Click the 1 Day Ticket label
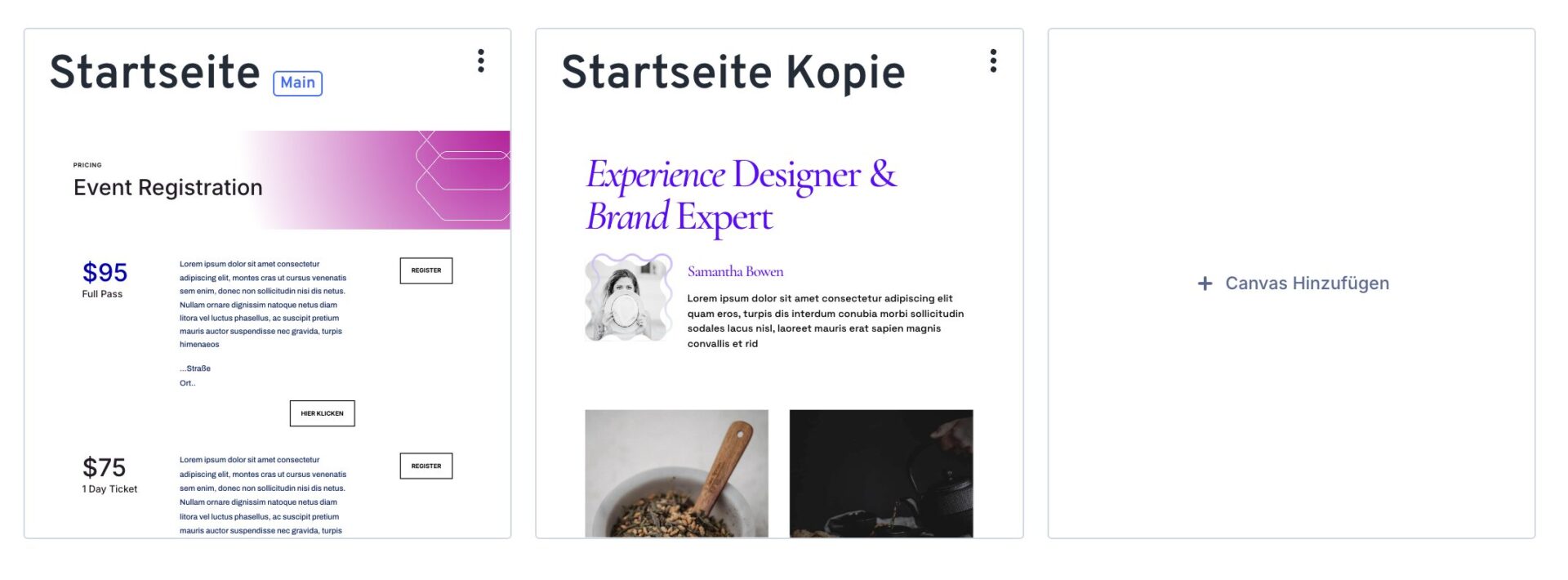The width and height of the screenshot is (1568, 580). click(x=109, y=489)
